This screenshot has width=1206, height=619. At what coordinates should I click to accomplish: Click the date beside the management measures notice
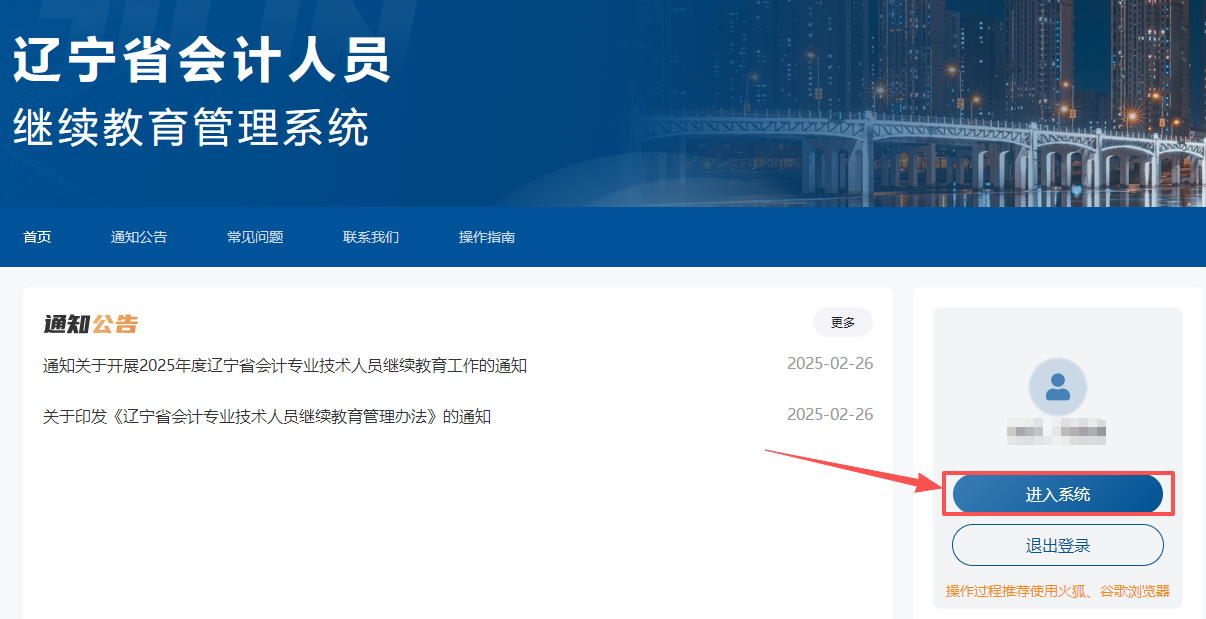click(831, 413)
